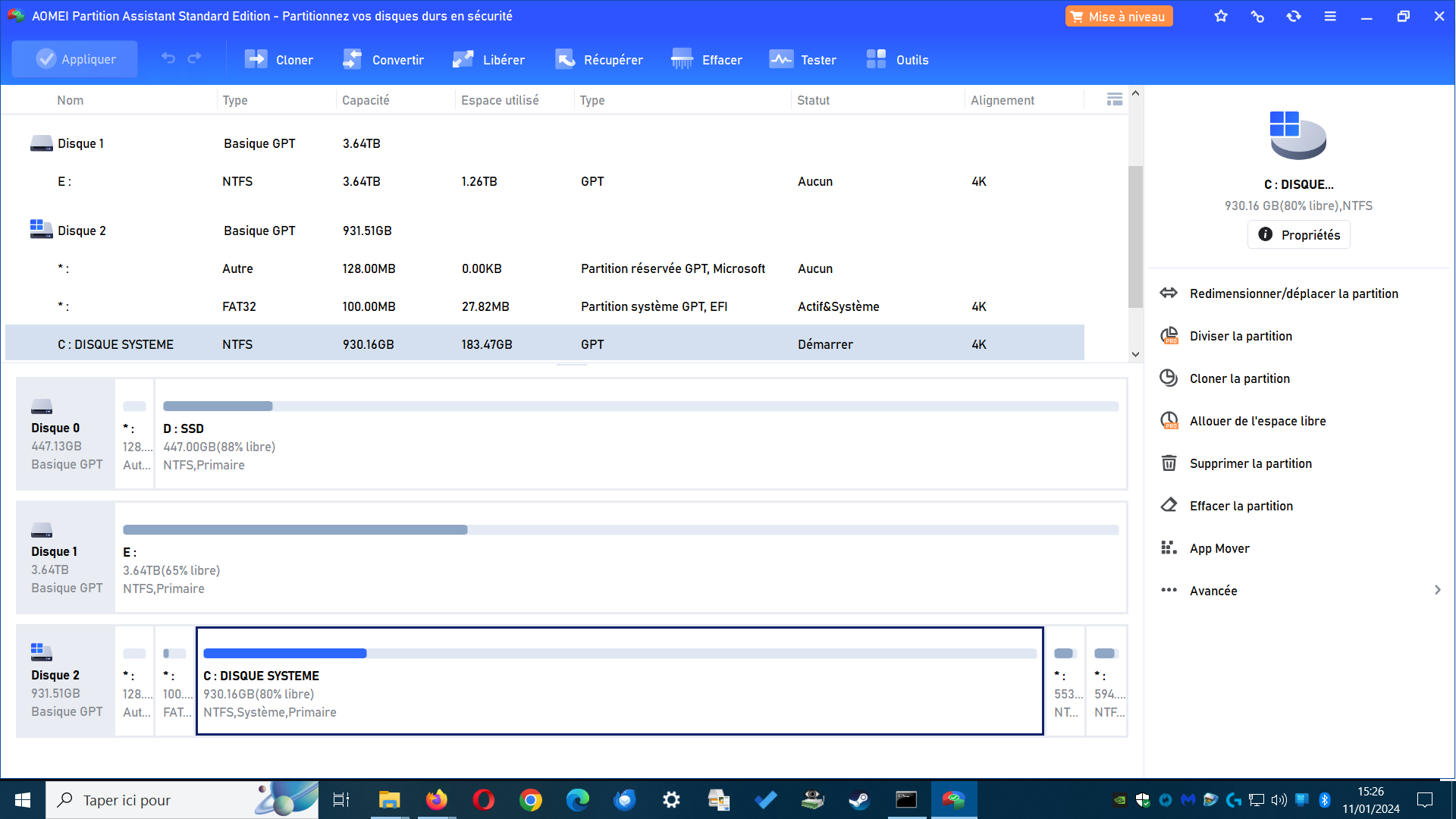Open column view settings icon

(1114, 99)
